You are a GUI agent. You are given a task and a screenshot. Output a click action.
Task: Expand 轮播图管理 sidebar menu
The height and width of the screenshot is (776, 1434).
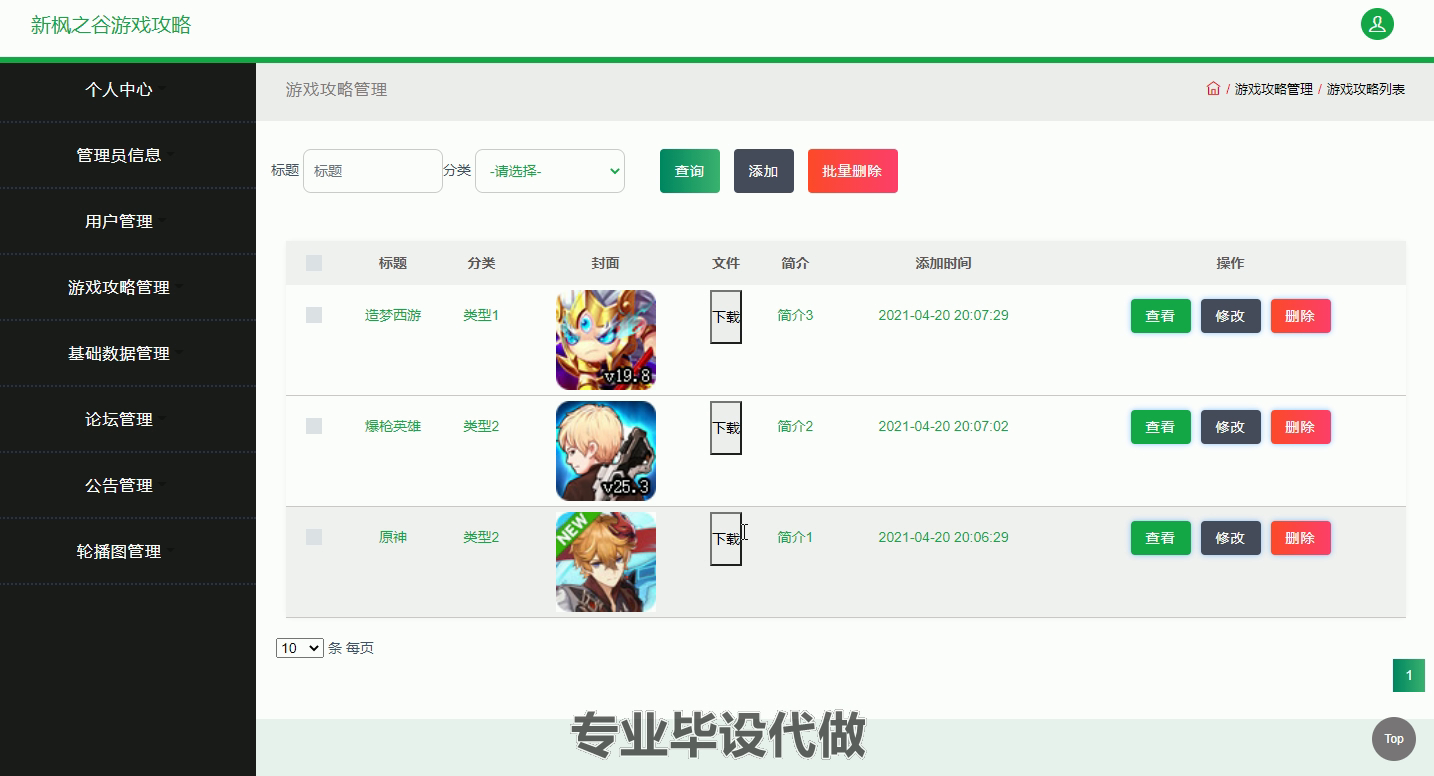(127, 551)
